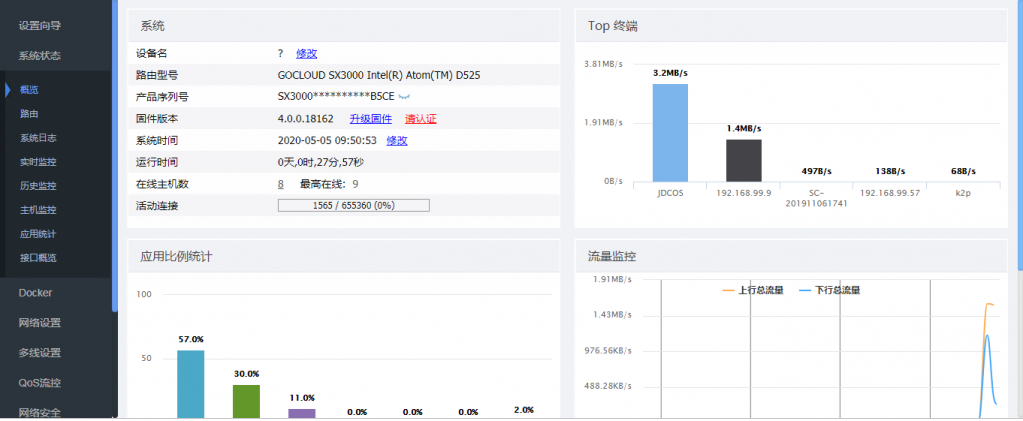The height and width of the screenshot is (421, 1023).
Task: Click 192.168.99.57 axis label
Action: coord(890,193)
